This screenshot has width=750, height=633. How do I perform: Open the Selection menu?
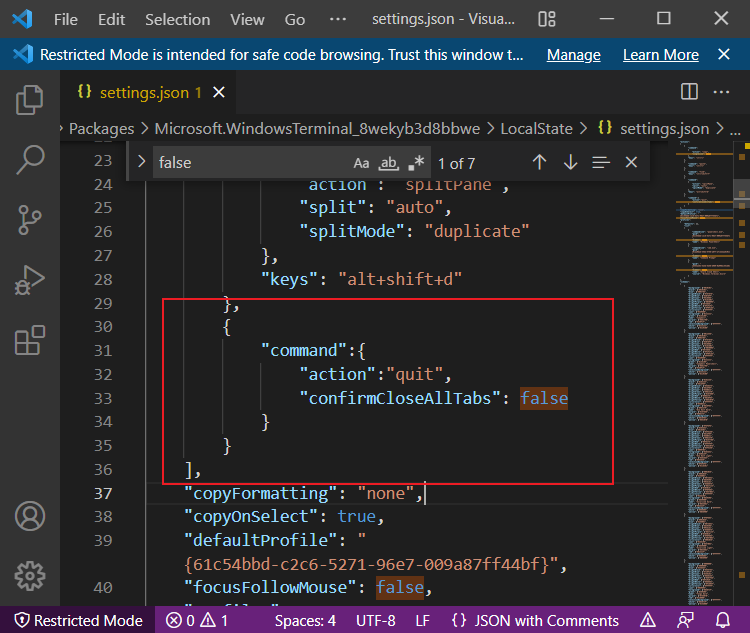(x=177, y=19)
